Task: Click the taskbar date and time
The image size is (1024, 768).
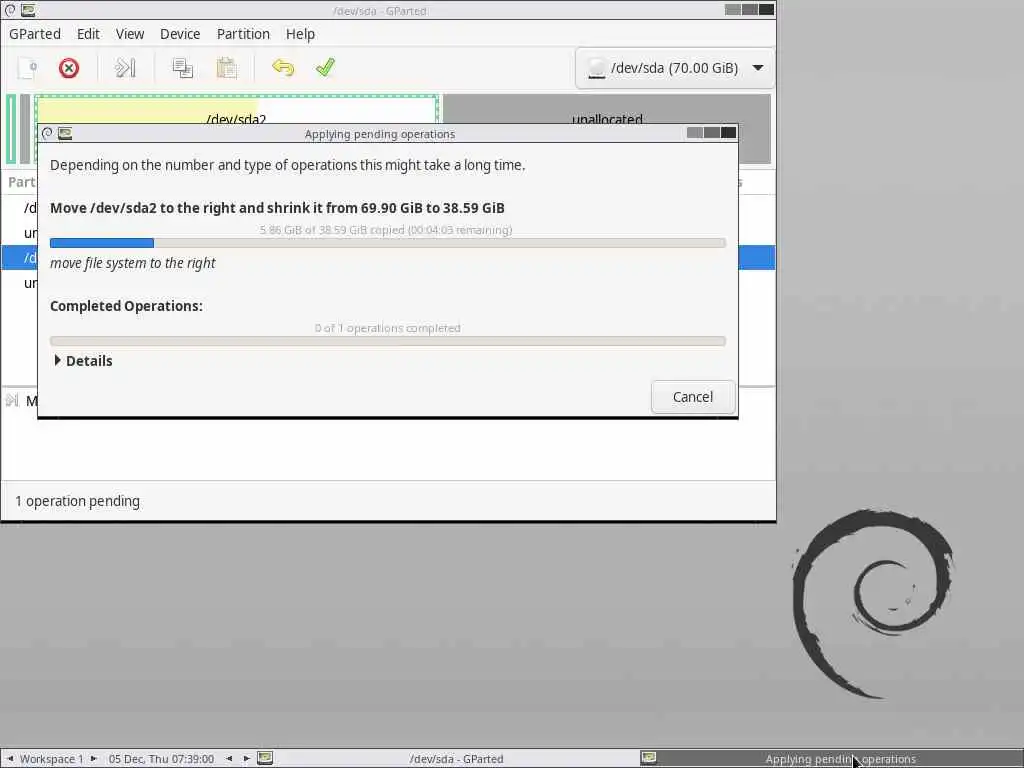Action: point(161,759)
